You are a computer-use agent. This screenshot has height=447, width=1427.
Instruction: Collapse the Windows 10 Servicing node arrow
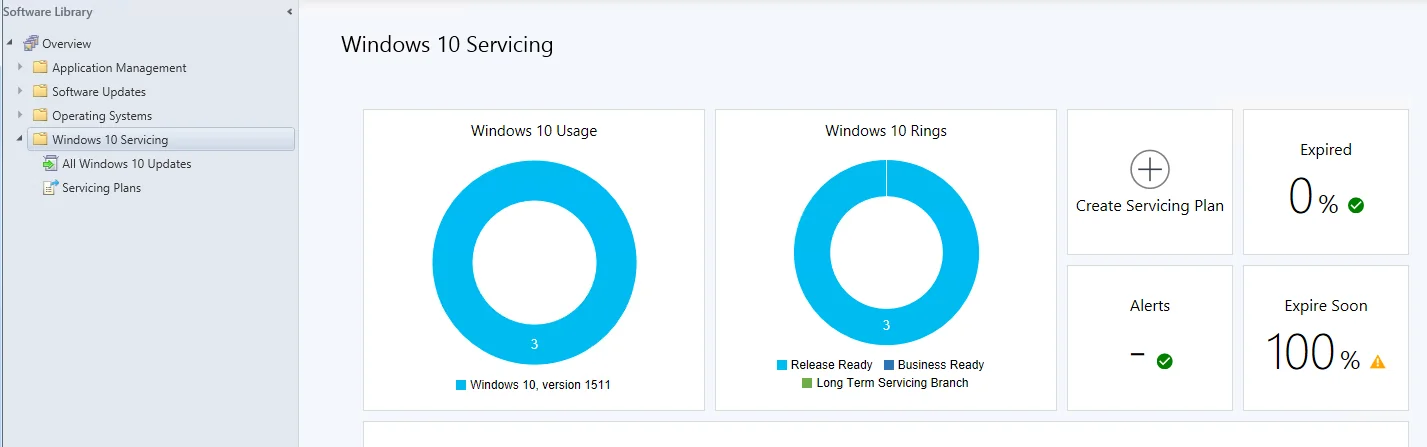[19, 139]
